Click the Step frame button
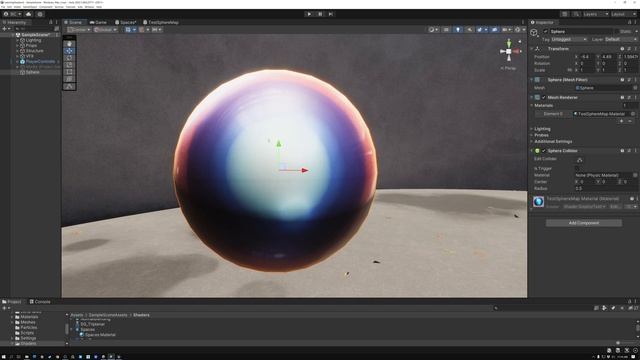The width and height of the screenshot is (640, 360). click(x=331, y=14)
